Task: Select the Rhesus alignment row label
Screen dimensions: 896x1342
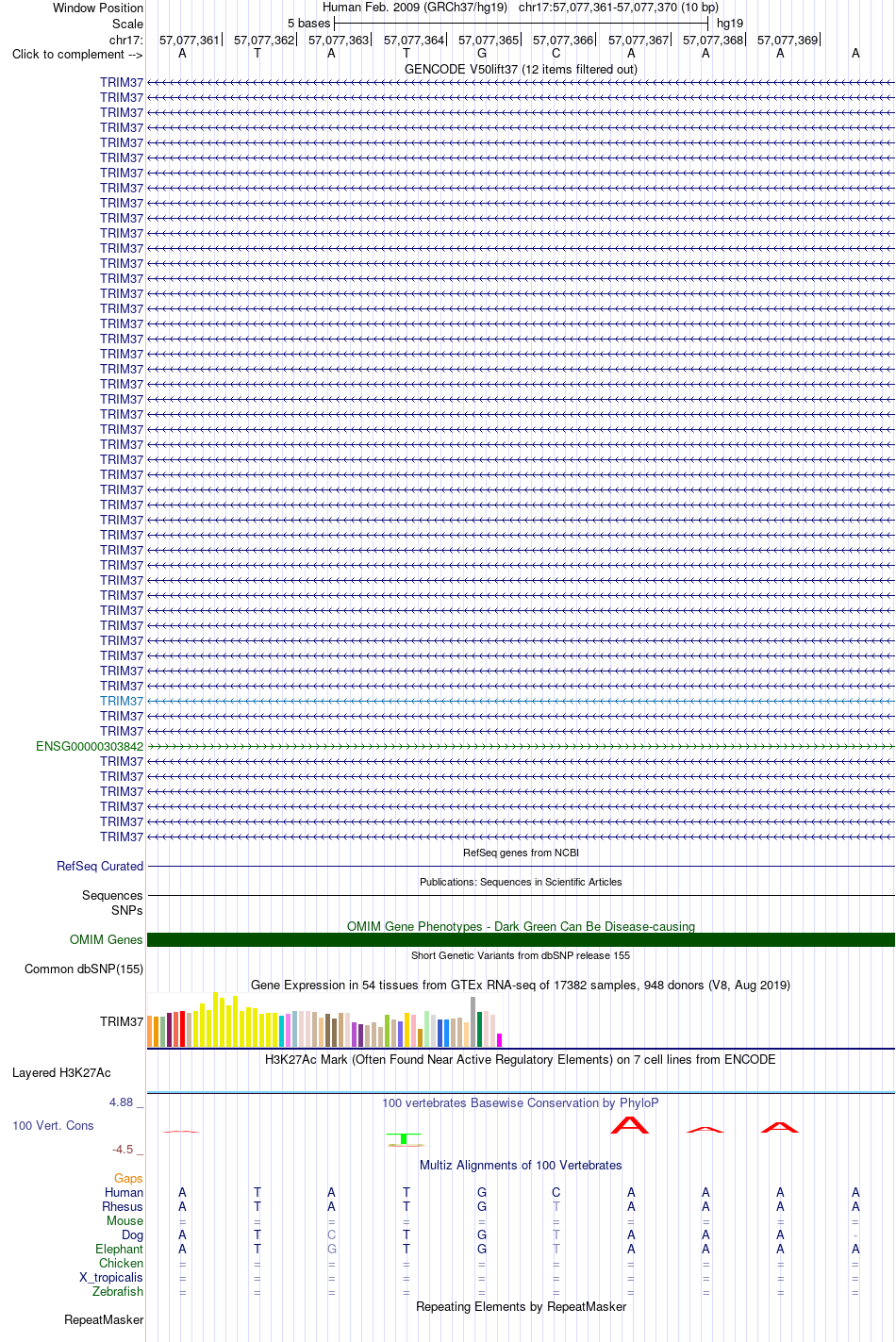Action: [123, 1206]
